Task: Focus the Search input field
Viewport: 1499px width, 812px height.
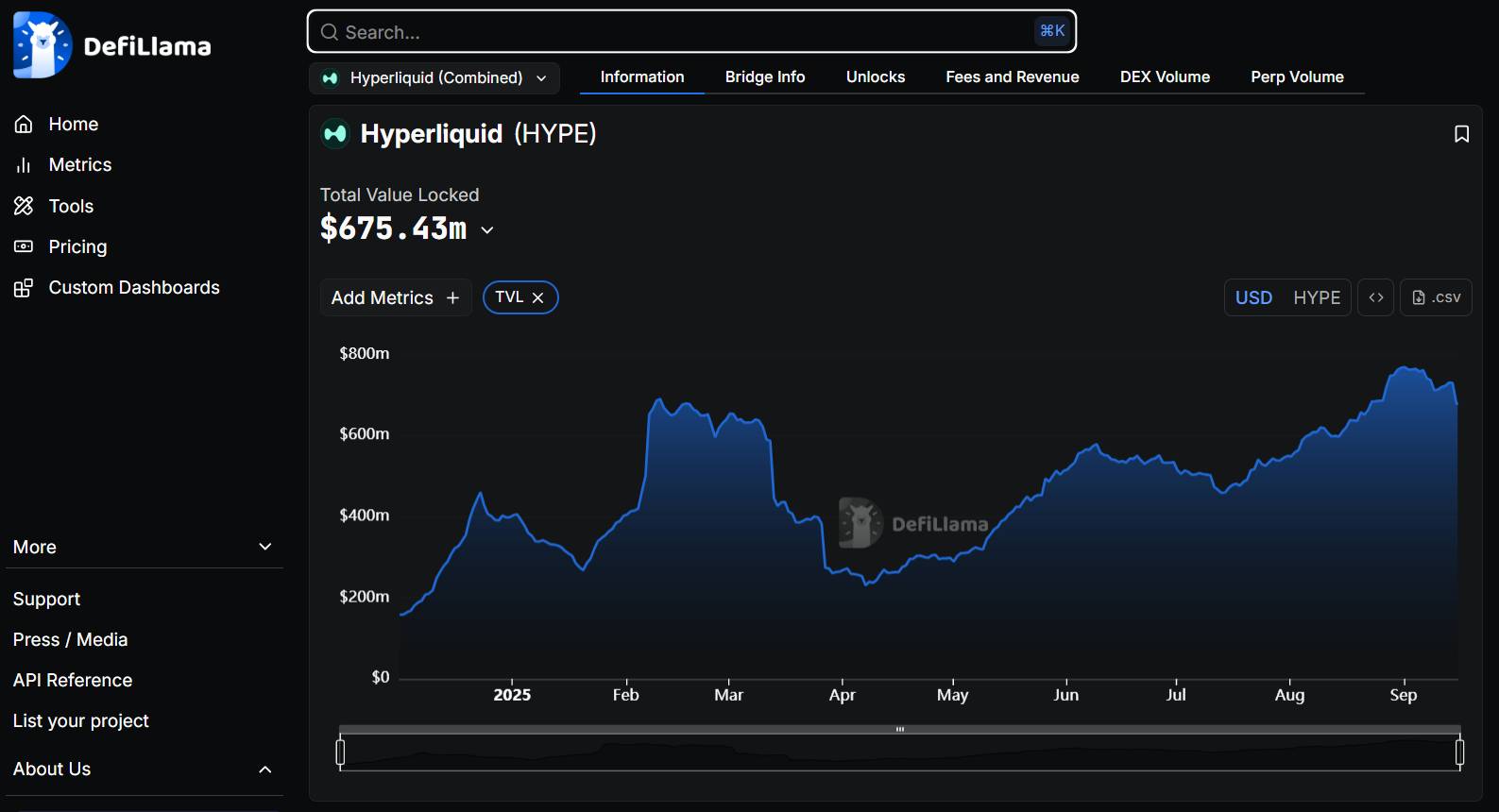Action: [691, 31]
